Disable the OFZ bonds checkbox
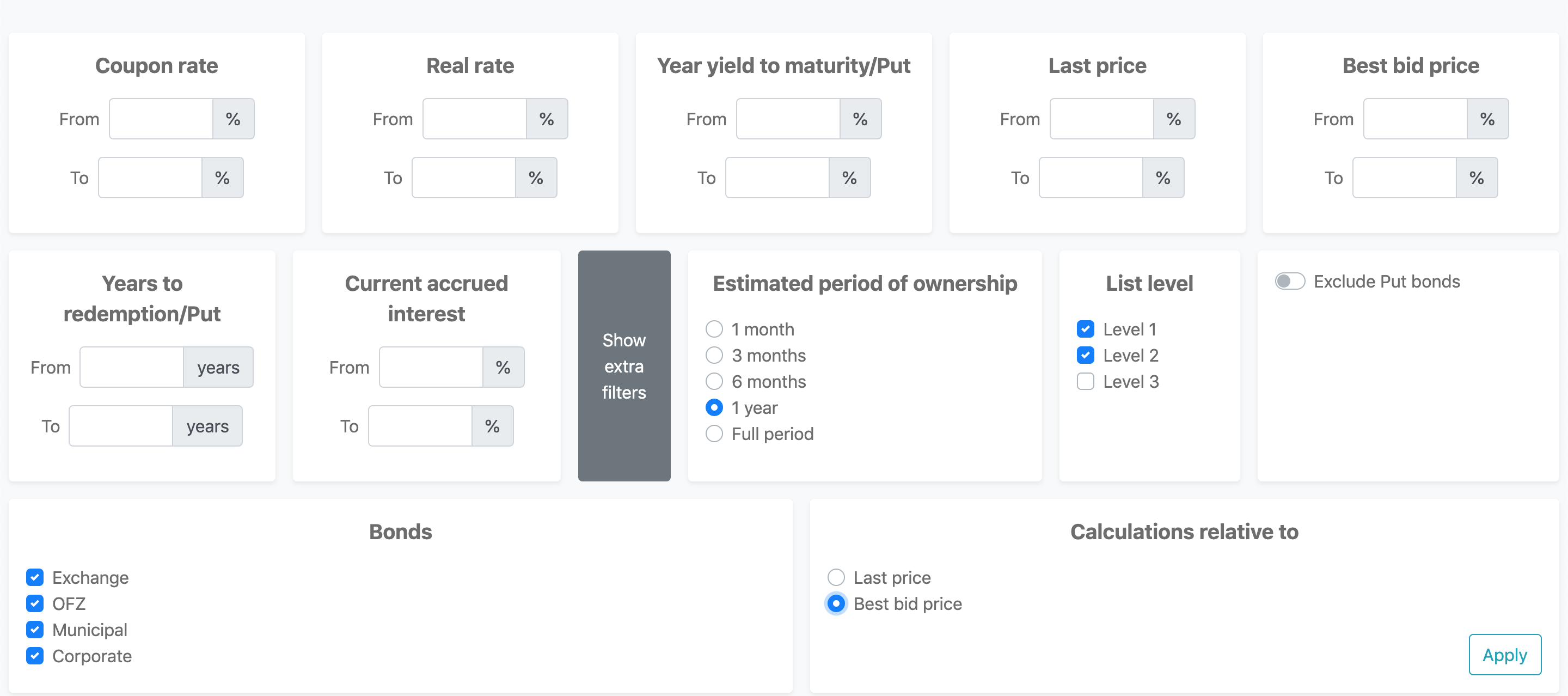 pos(35,603)
